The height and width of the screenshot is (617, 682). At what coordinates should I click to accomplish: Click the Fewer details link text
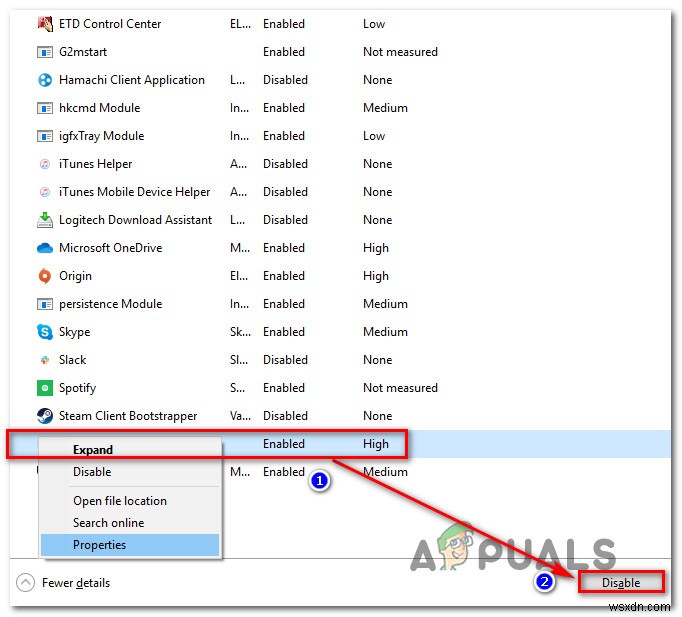pos(76,583)
